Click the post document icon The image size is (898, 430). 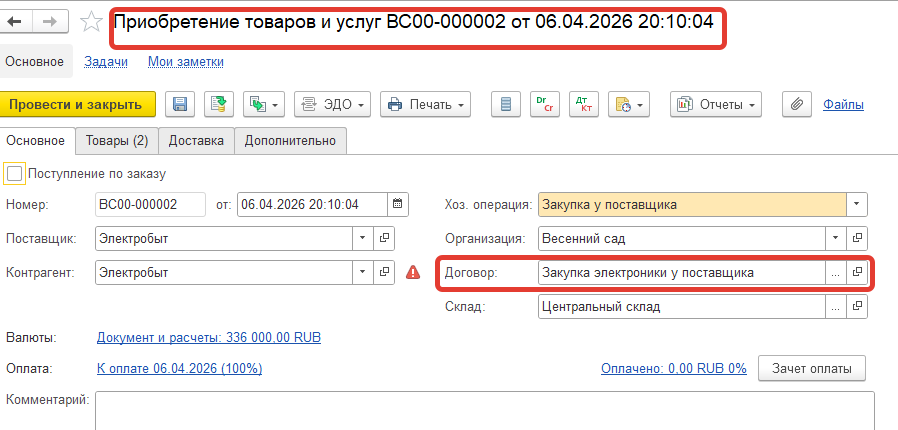[x=219, y=104]
